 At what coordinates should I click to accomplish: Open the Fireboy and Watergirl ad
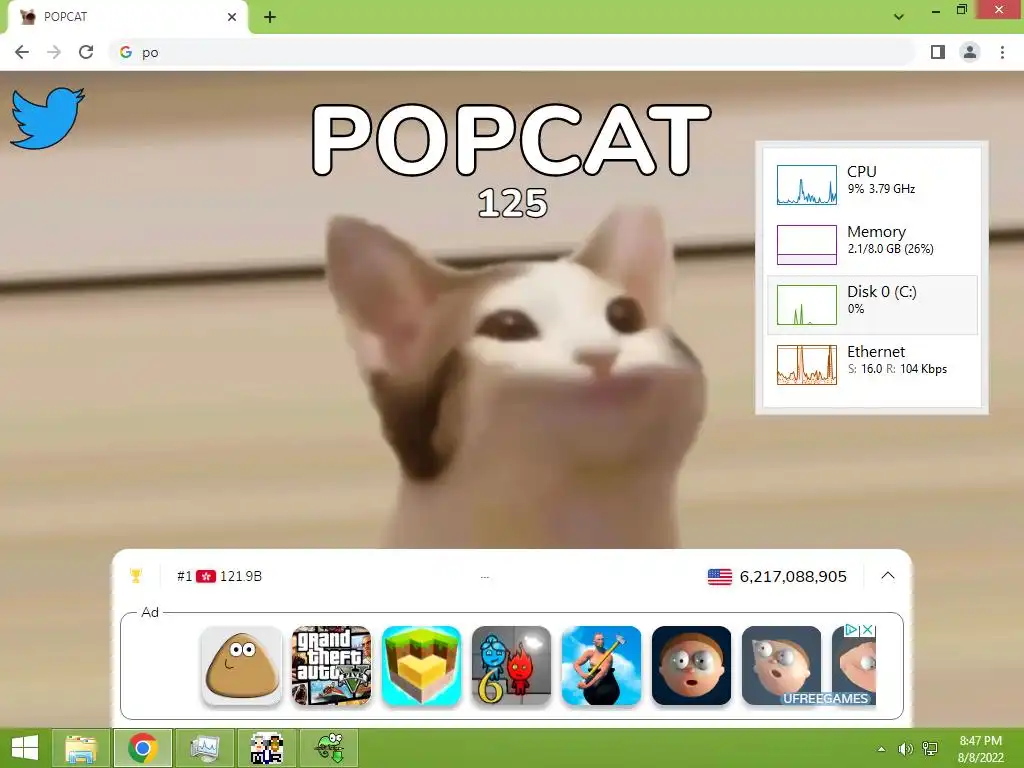tap(511, 665)
